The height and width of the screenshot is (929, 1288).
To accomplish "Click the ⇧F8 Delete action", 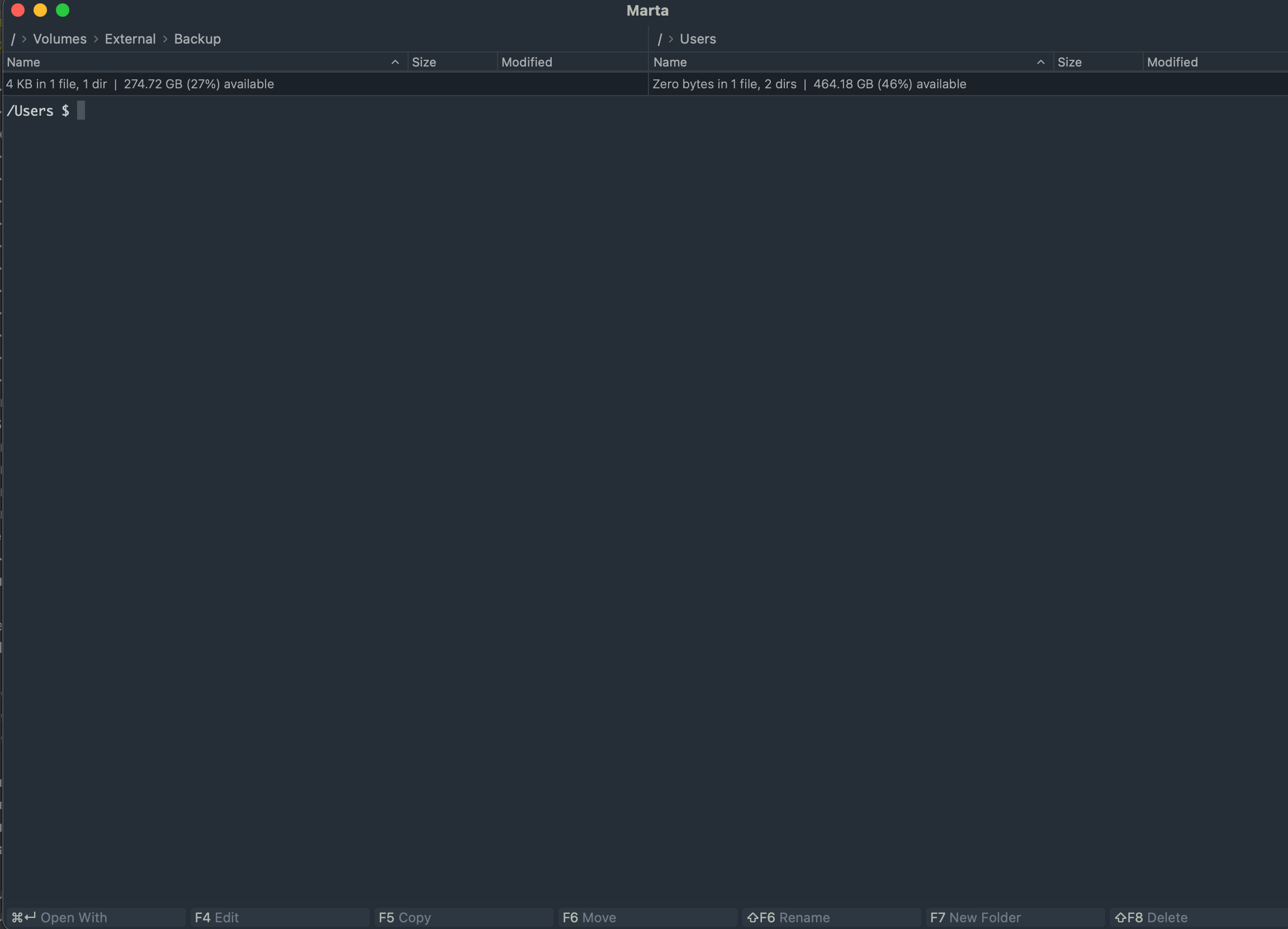I will [x=1150, y=917].
